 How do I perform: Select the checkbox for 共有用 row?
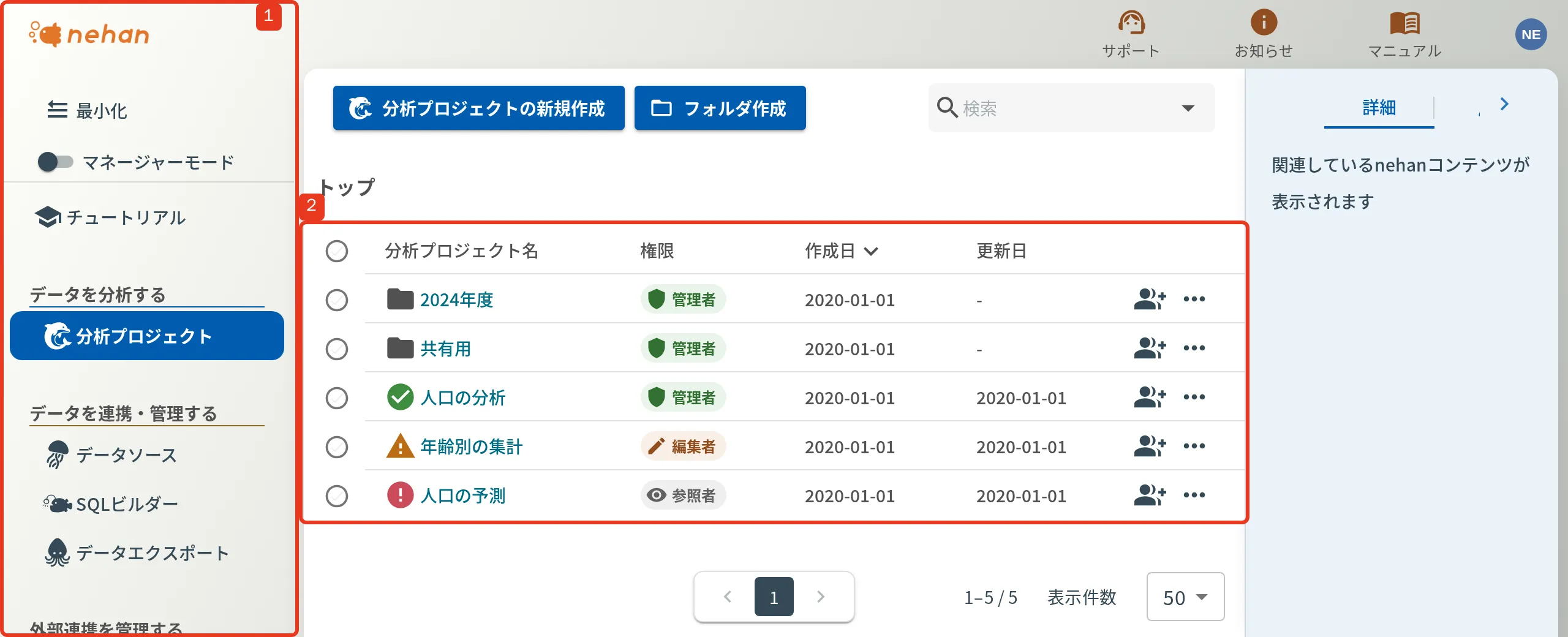tap(337, 349)
